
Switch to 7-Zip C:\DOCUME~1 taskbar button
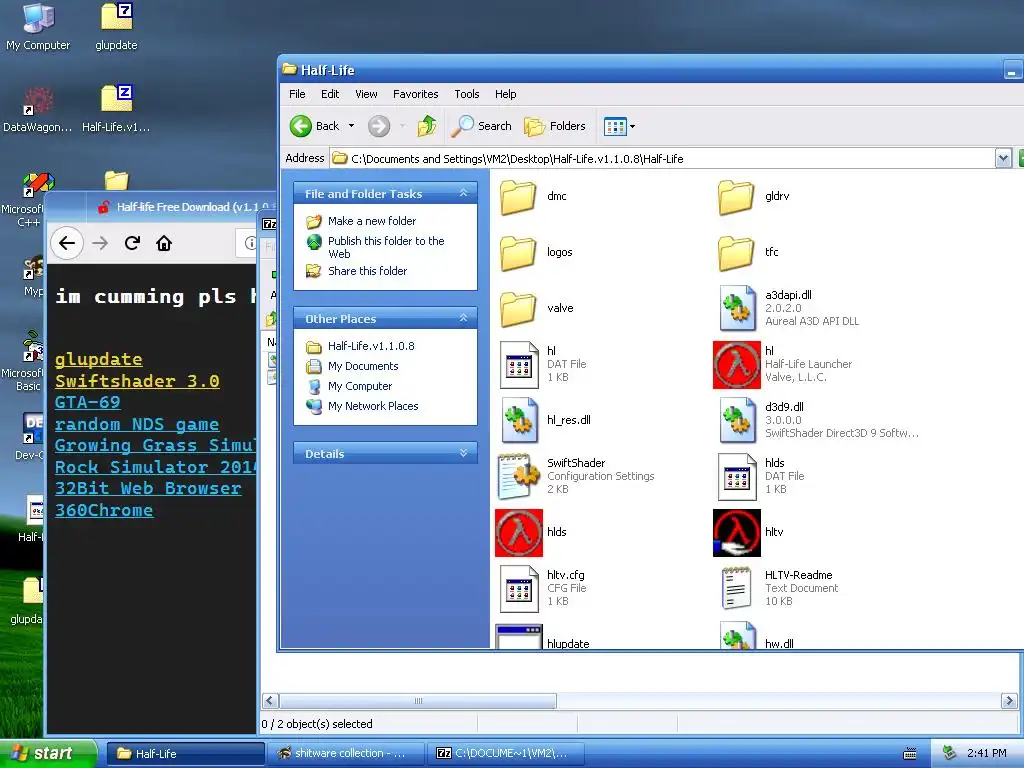[x=505, y=754]
